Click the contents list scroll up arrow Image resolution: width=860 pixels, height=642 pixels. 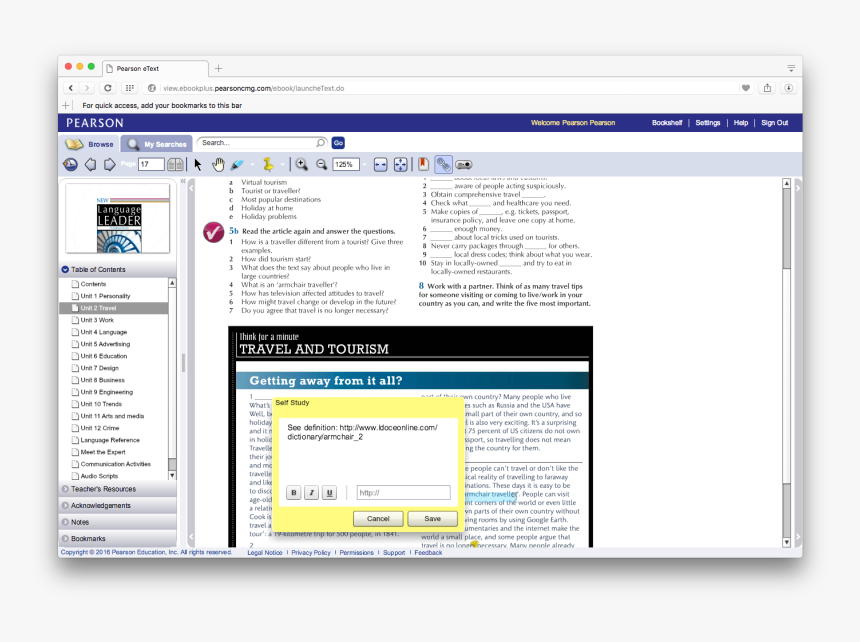point(172,283)
